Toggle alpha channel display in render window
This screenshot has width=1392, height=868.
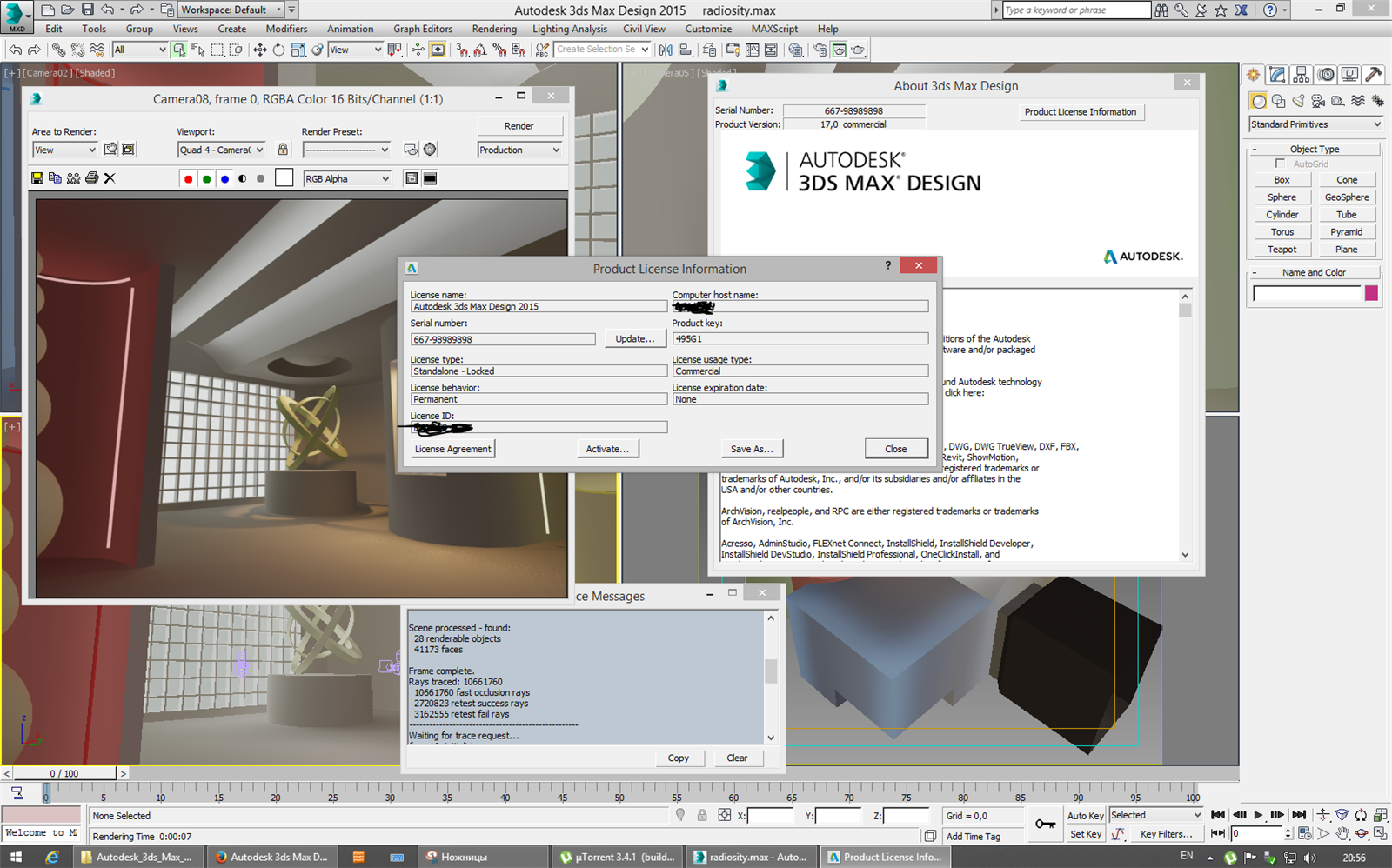coord(243,178)
